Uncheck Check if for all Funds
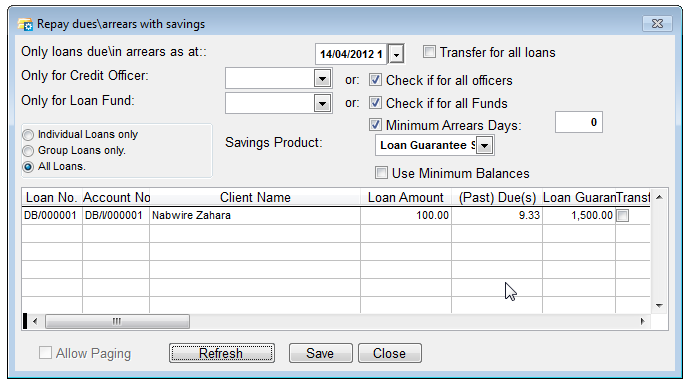The image size is (683, 383). click(375, 103)
